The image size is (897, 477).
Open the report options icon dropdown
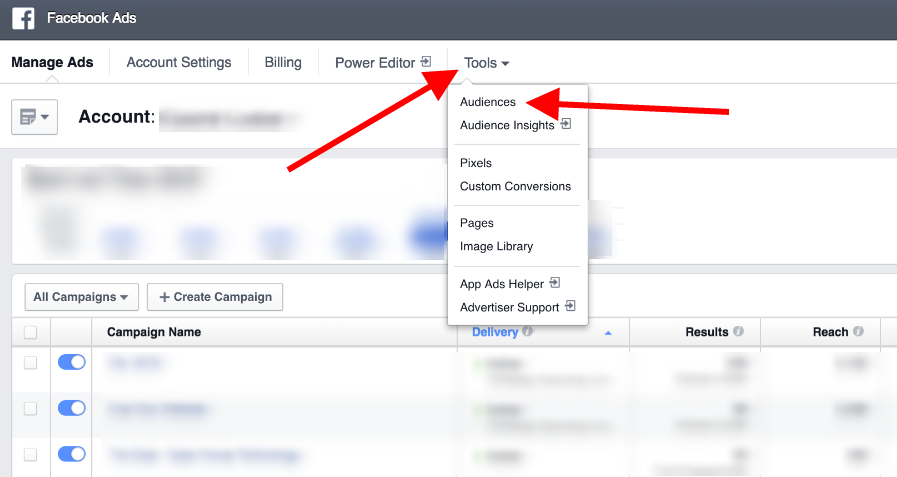pyautogui.click(x=34, y=117)
